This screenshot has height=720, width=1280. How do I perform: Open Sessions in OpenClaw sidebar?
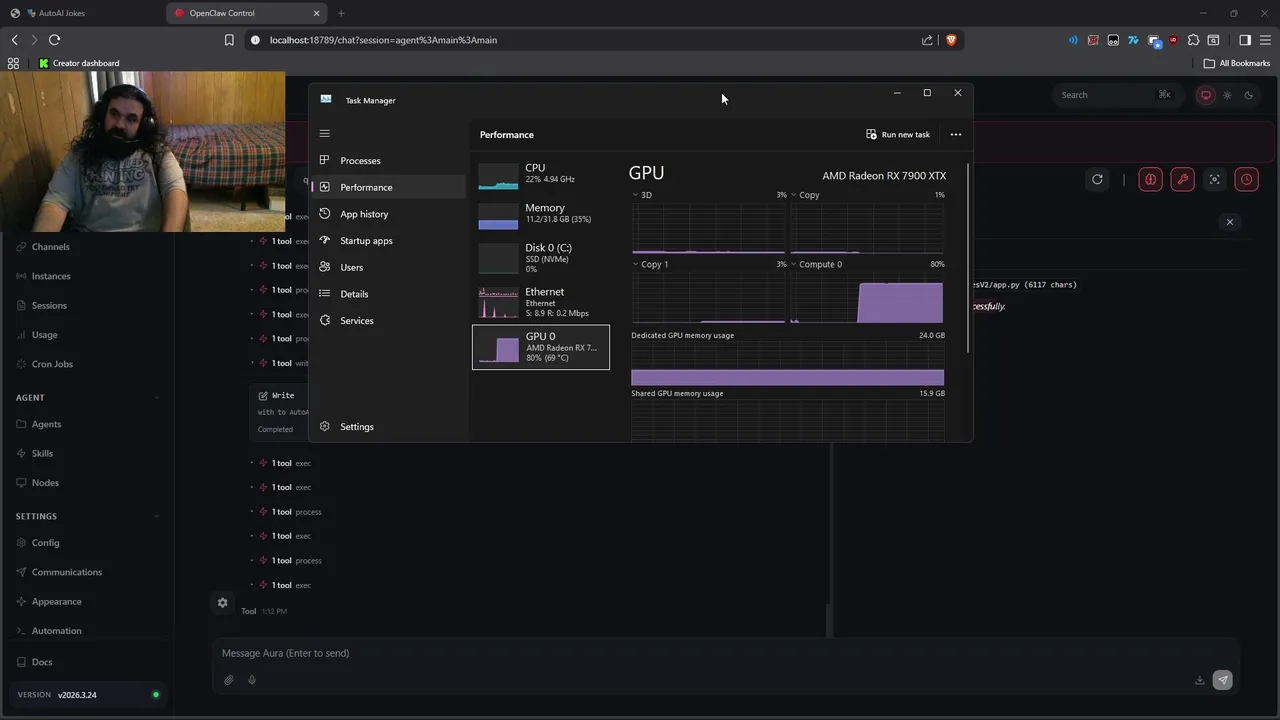coord(88,305)
